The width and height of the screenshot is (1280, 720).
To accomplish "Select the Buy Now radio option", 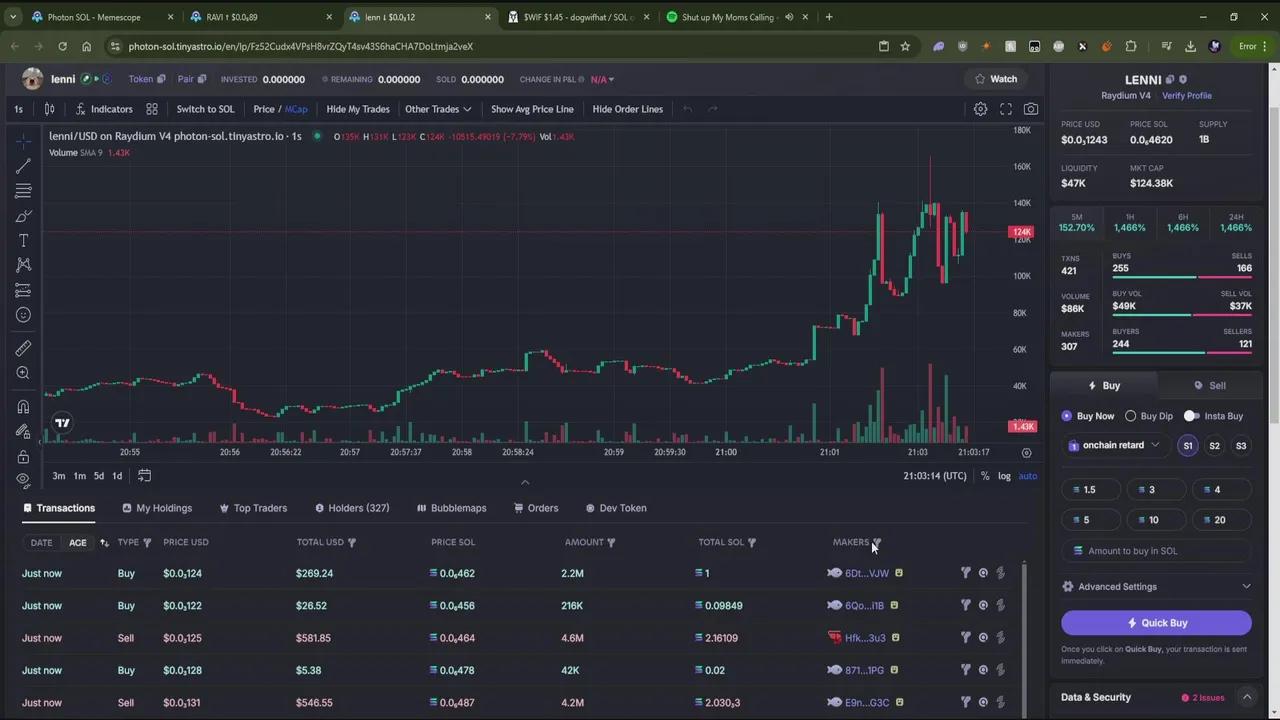I will pyautogui.click(x=1087, y=416).
